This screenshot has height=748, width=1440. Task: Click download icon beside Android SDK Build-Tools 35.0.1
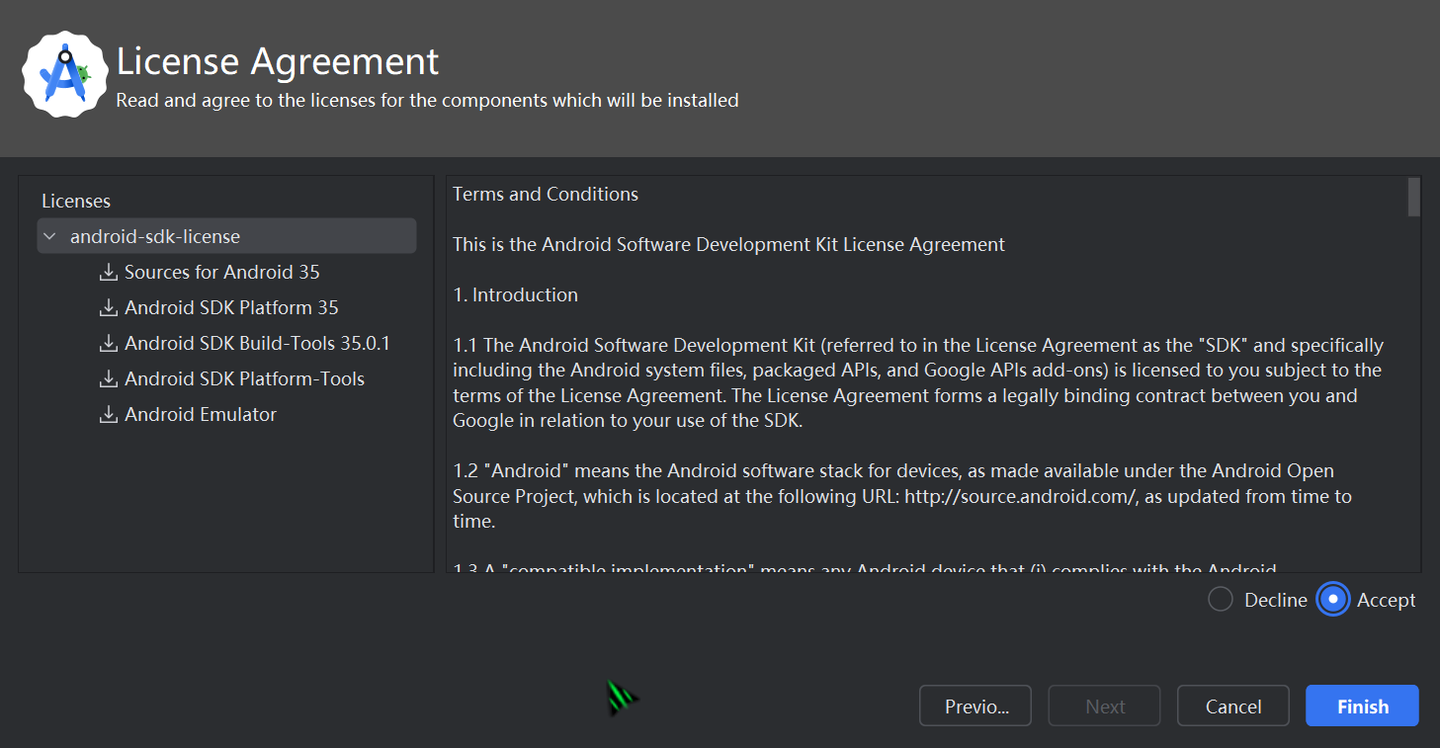pos(108,344)
